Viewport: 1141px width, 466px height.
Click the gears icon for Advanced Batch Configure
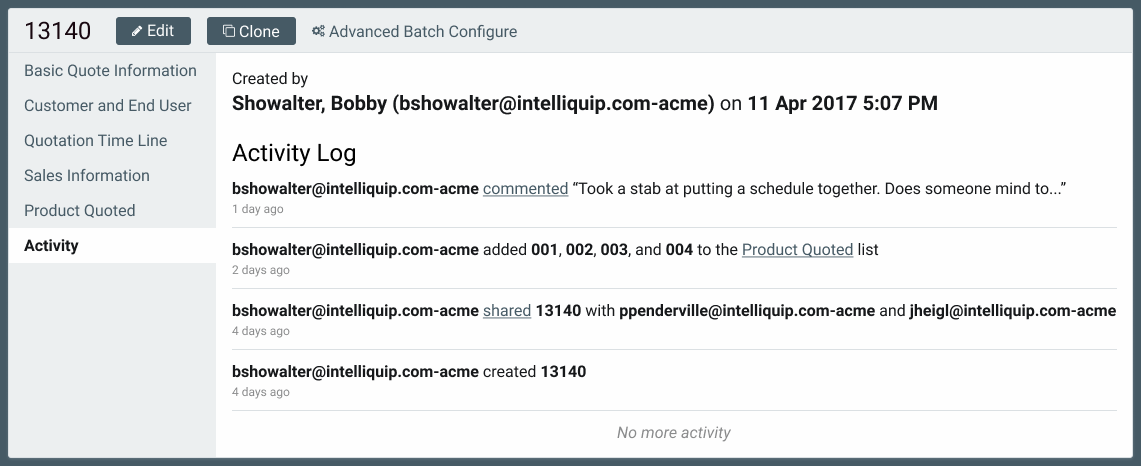click(x=318, y=31)
